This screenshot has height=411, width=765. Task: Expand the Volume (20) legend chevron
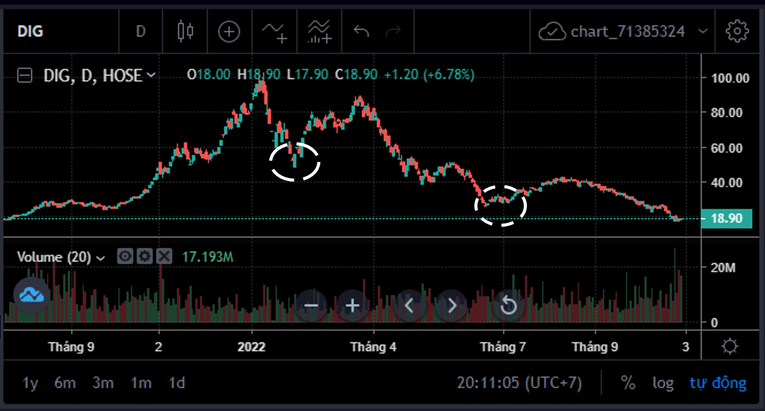101,257
